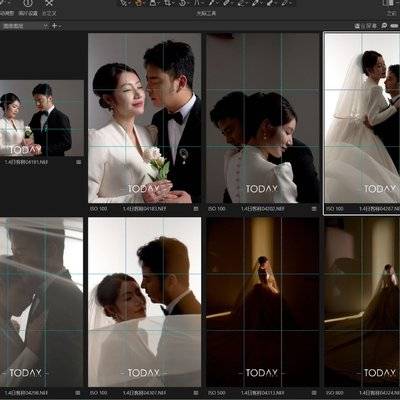Click the adjustments icon beside file 04307.NEF
The height and width of the screenshot is (400, 400).
tap(196, 393)
